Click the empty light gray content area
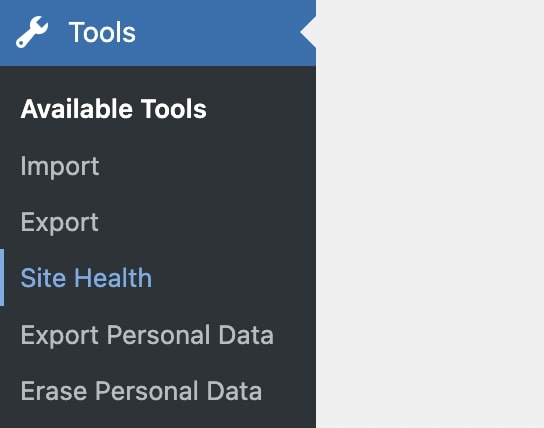Image resolution: width=544 pixels, height=428 pixels. [x=430, y=214]
